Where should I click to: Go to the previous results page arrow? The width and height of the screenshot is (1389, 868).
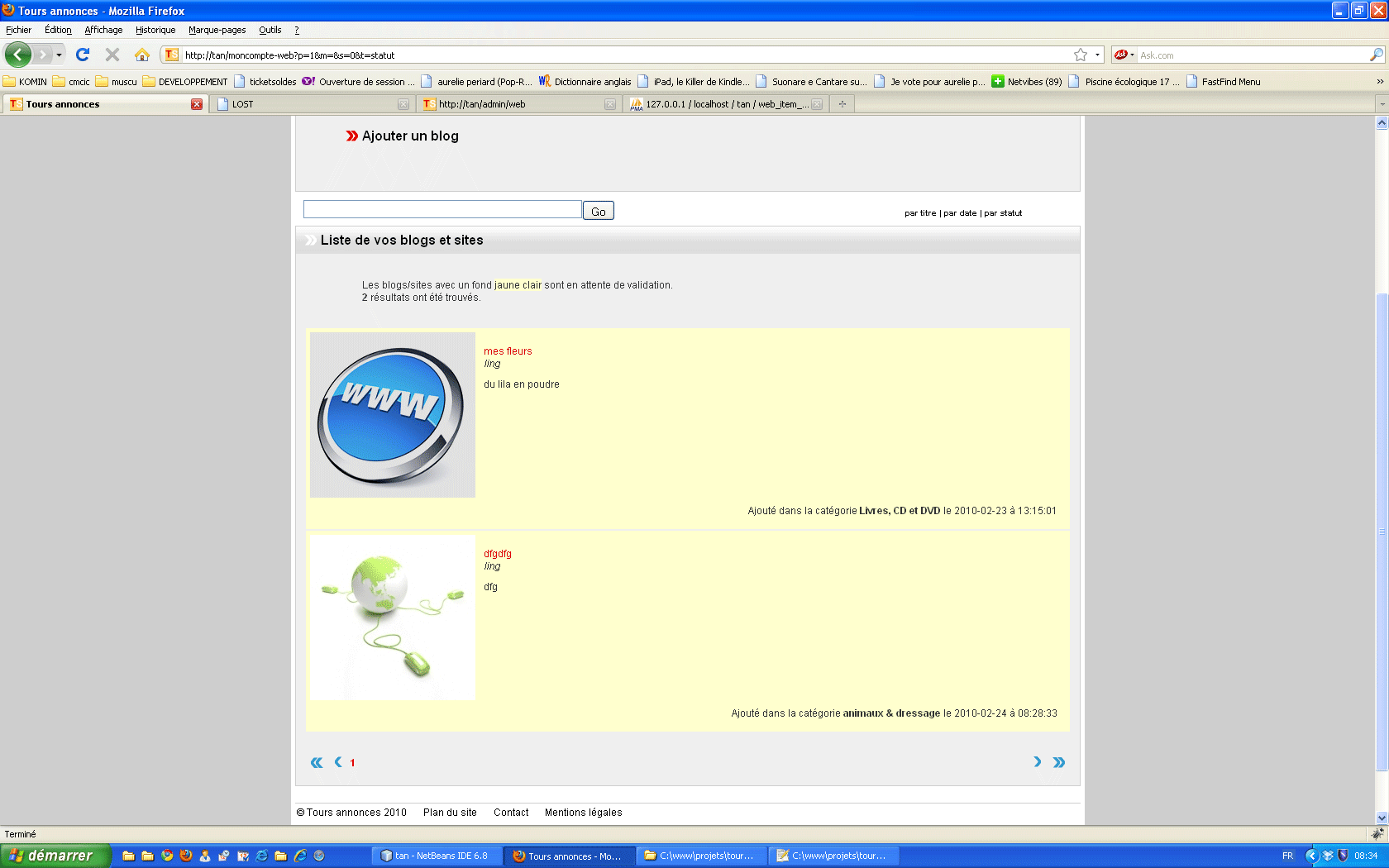[338, 762]
